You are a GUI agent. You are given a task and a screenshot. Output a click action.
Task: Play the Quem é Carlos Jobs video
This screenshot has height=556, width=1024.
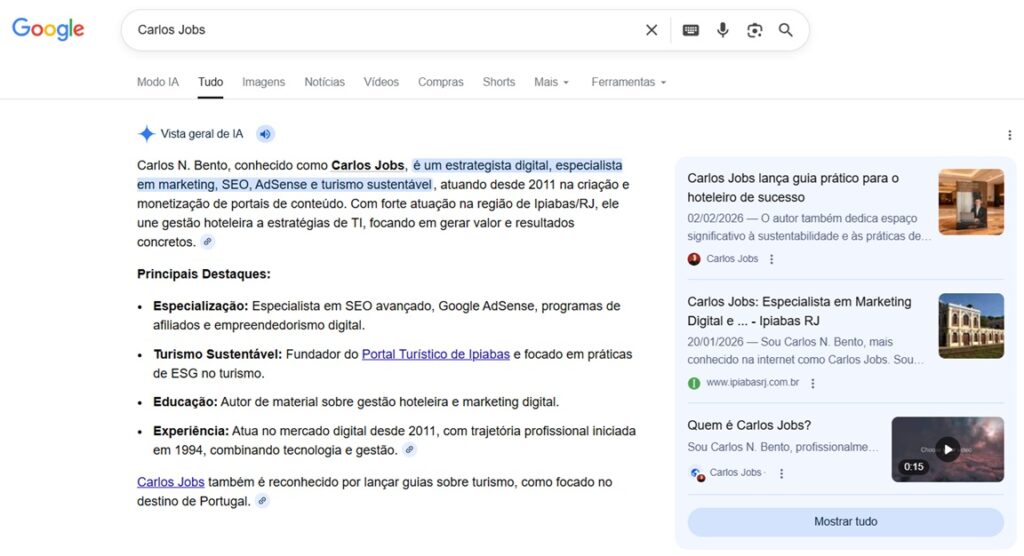coord(947,449)
